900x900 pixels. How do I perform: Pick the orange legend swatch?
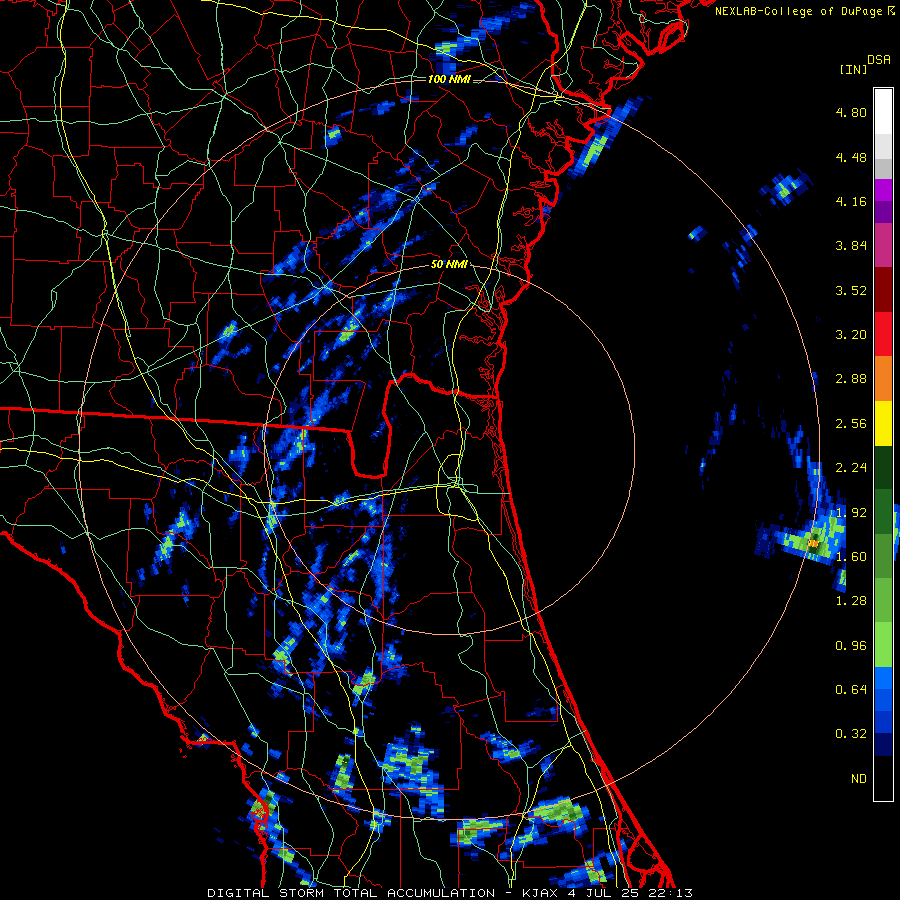click(x=883, y=379)
